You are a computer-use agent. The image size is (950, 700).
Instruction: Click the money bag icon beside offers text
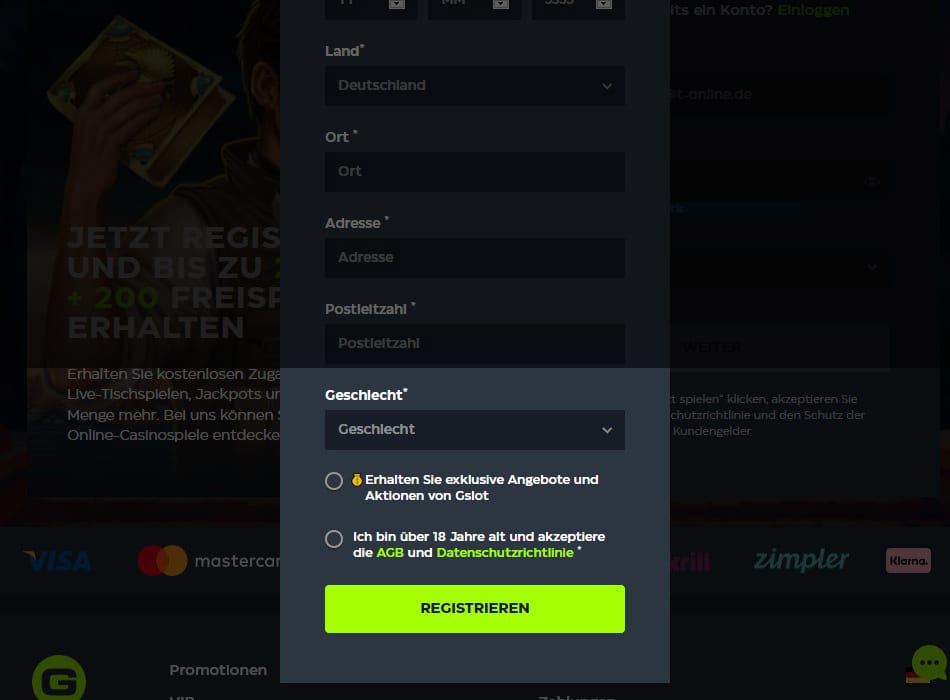tap(357, 480)
